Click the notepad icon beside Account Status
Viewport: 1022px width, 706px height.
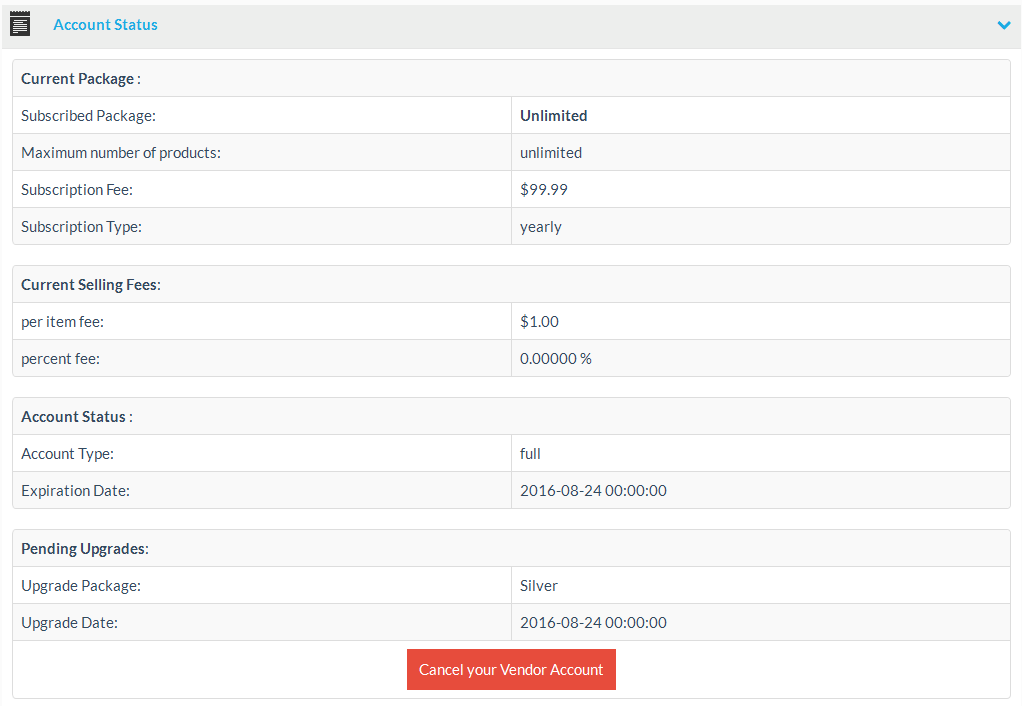click(20, 24)
